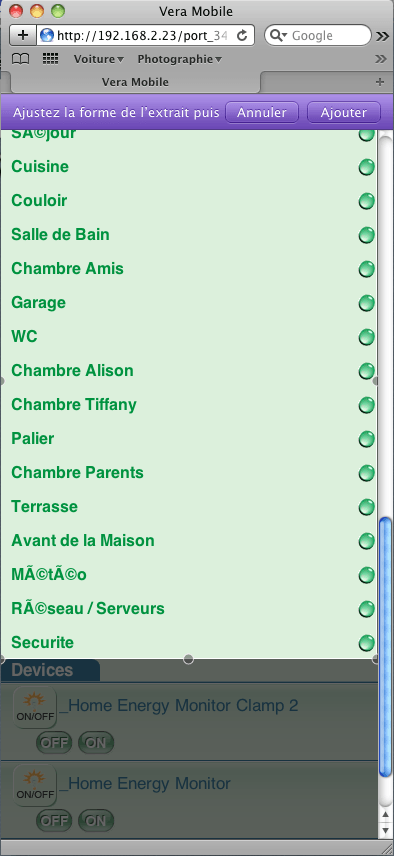This screenshot has height=856, width=394.
Task: Turn ON Home Energy Monitor Clamp 2
Action: (96, 742)
